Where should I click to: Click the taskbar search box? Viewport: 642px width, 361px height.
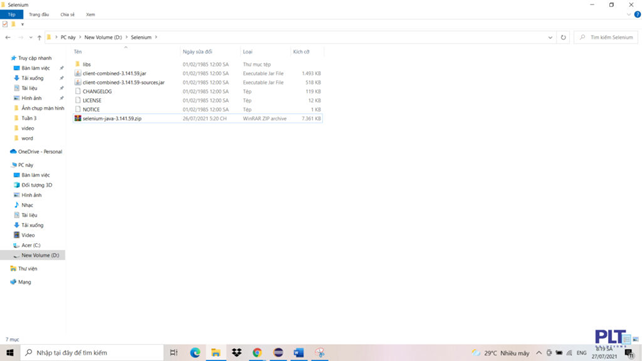click(92, 352)
